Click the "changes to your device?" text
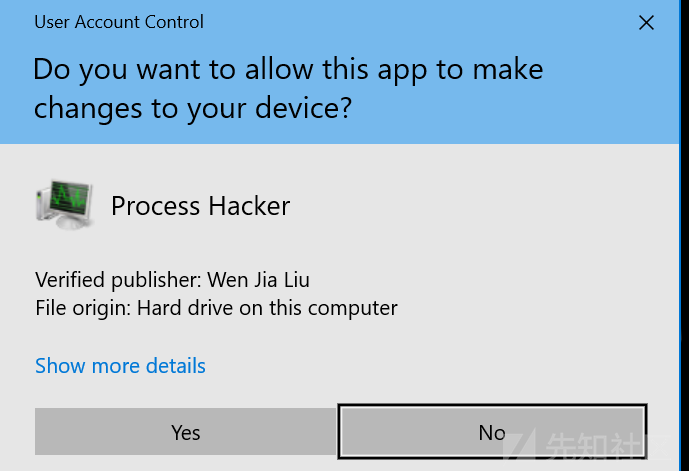Viewport: 689px width, 471px height. (193, 109)
